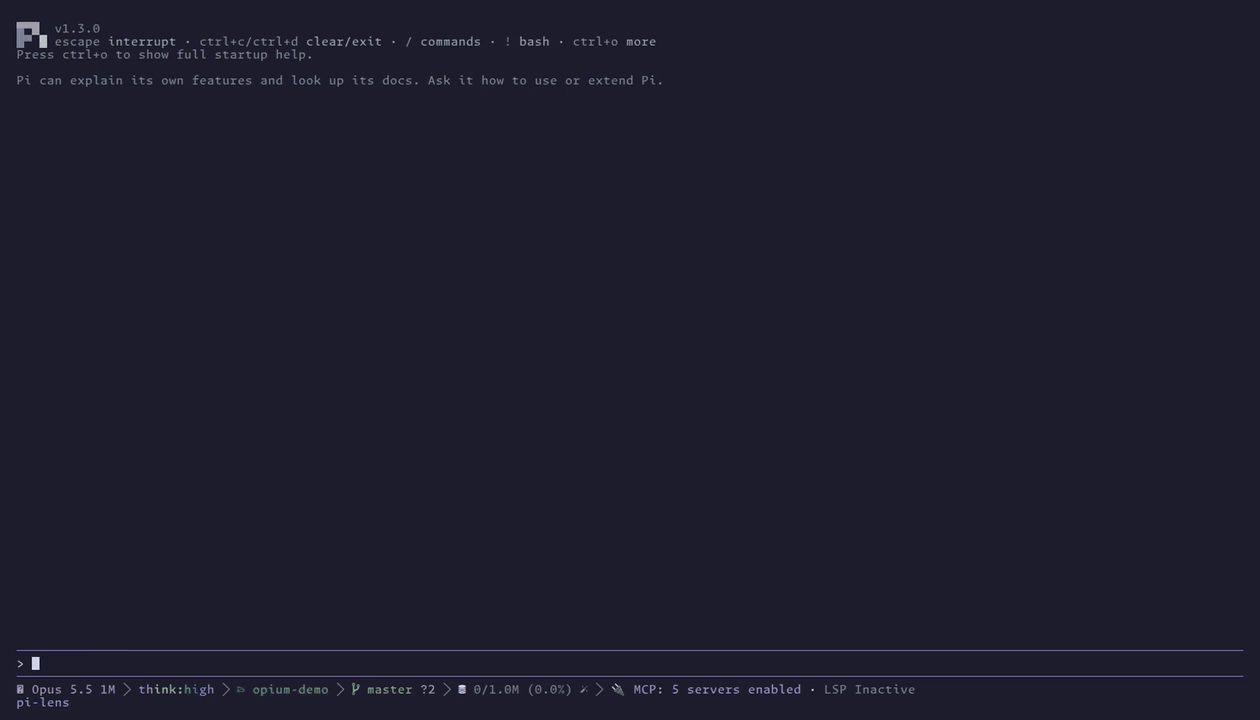Click the plug icon before MCP
Image resolution: width=1260 pixels, height=720 pixels.
tap(618, 689)
